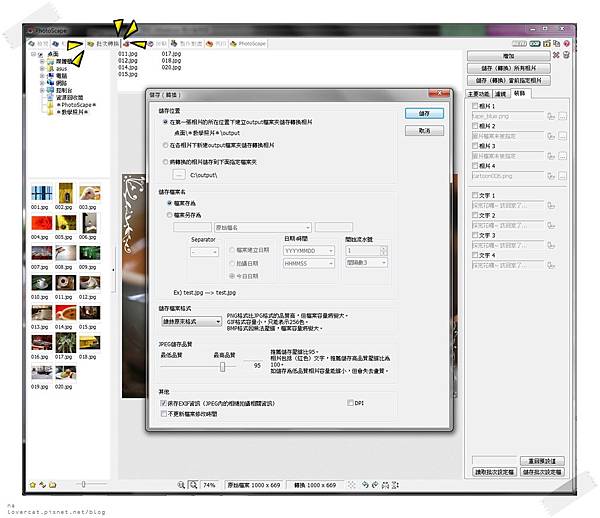Click the 儲存 button in the save dialog
The image size is (600, 518).
[x=424, y=113]
